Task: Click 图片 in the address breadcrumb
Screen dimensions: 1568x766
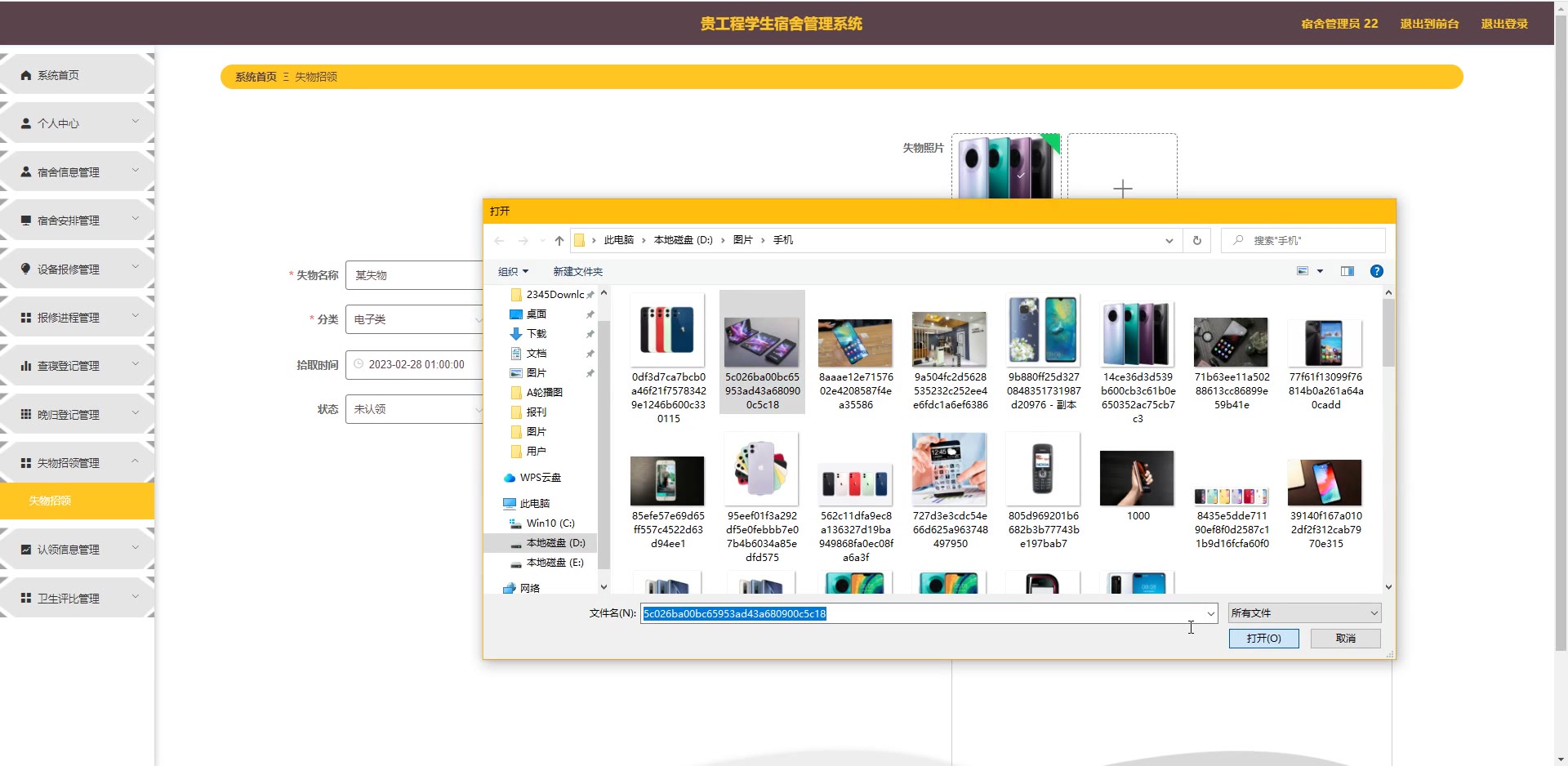Action: (x=742, y=240)
